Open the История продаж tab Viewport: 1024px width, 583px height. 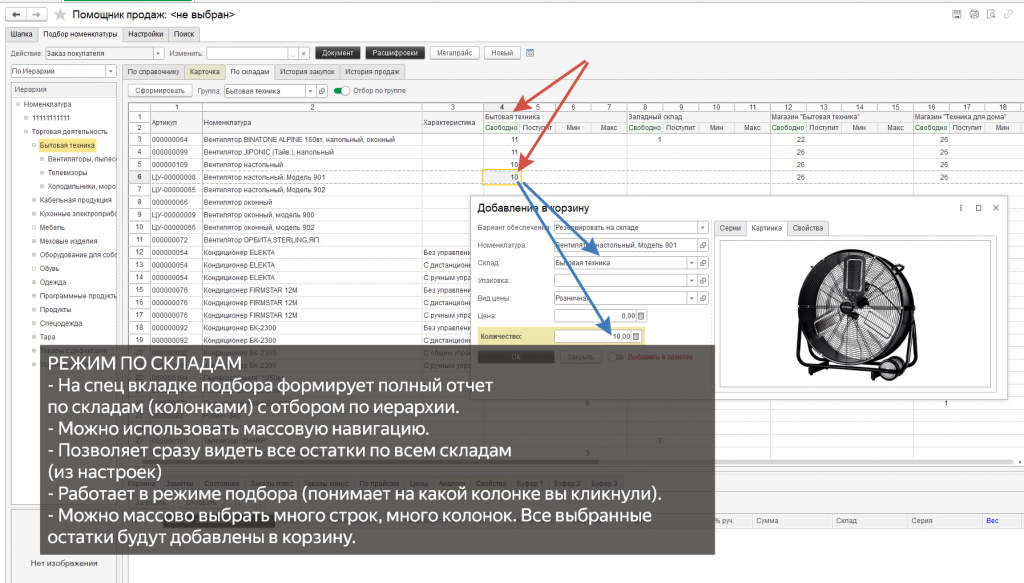pyautogui.click(x=372, y=72)
